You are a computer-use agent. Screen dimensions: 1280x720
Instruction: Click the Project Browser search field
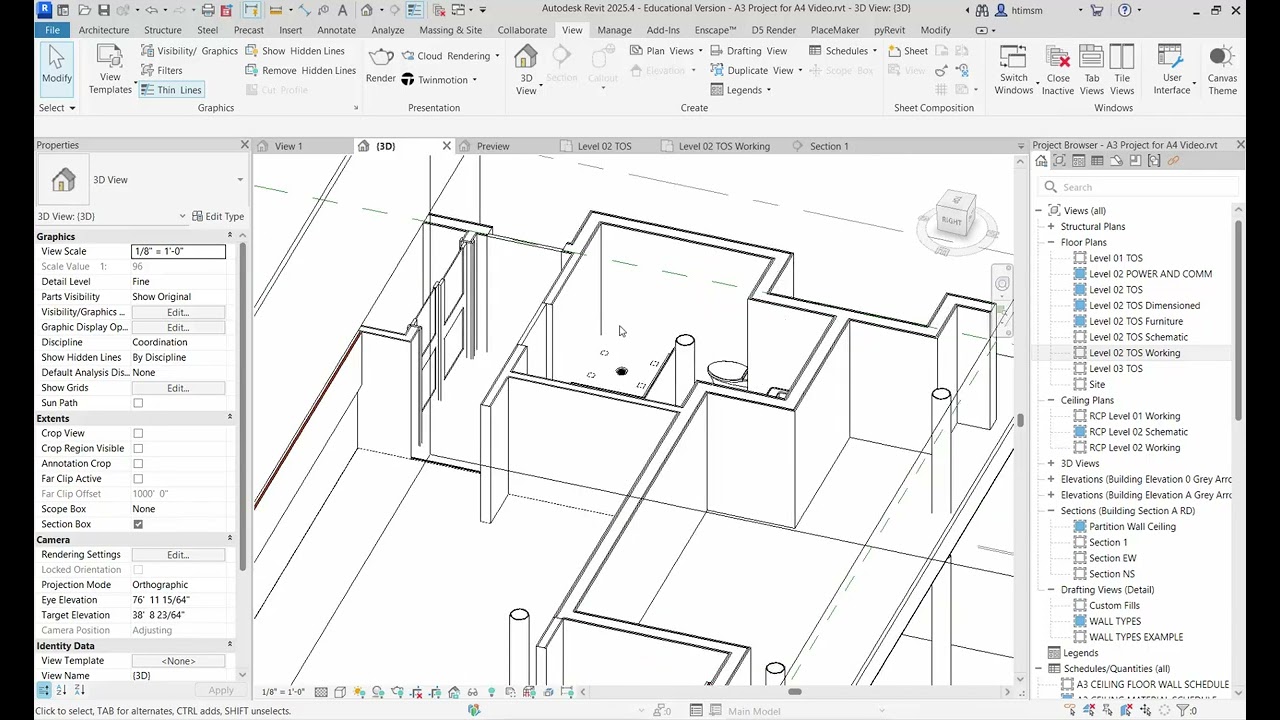click(x=1137, y=187)
